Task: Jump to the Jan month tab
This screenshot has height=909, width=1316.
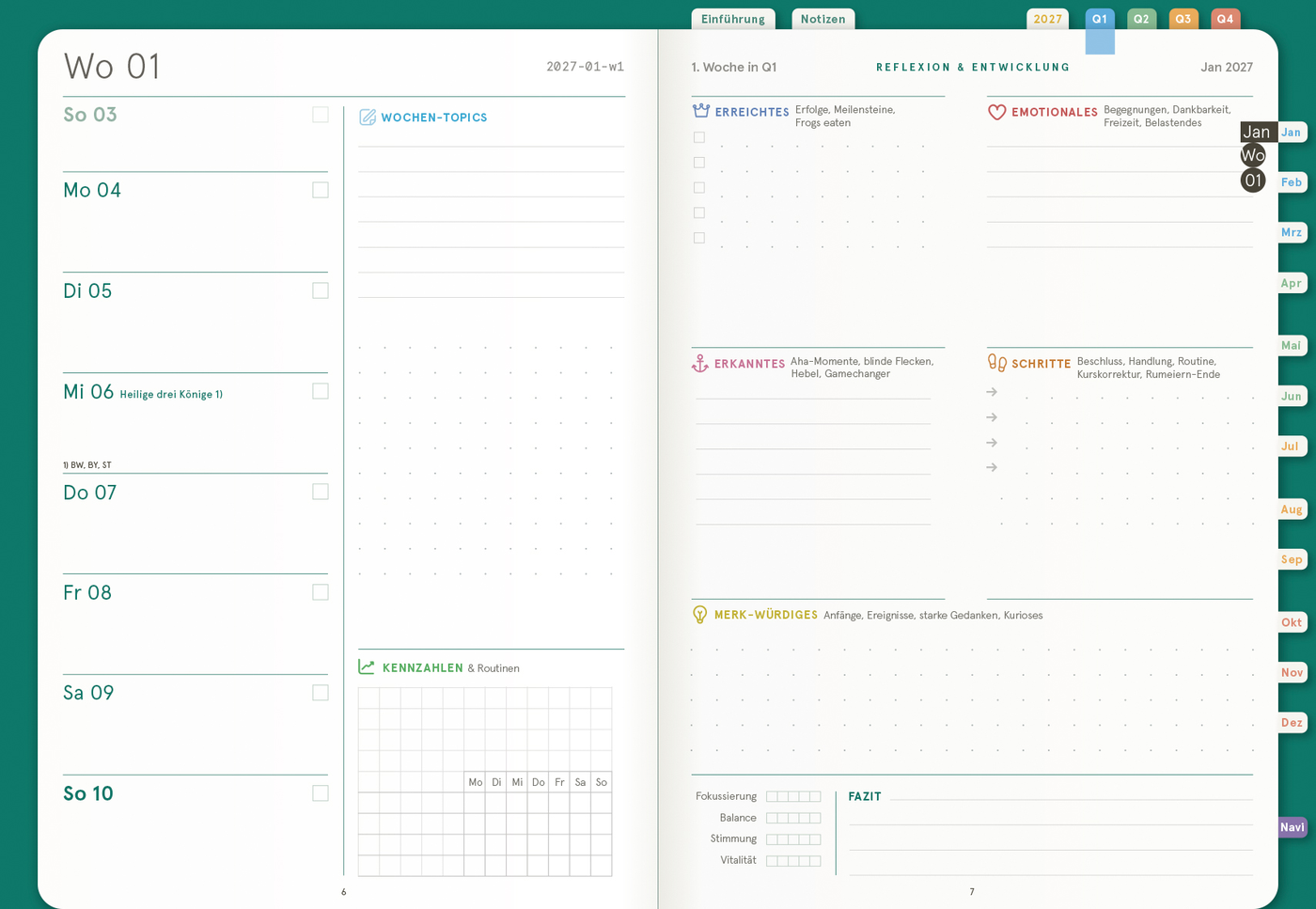Action: (1292, 133)
